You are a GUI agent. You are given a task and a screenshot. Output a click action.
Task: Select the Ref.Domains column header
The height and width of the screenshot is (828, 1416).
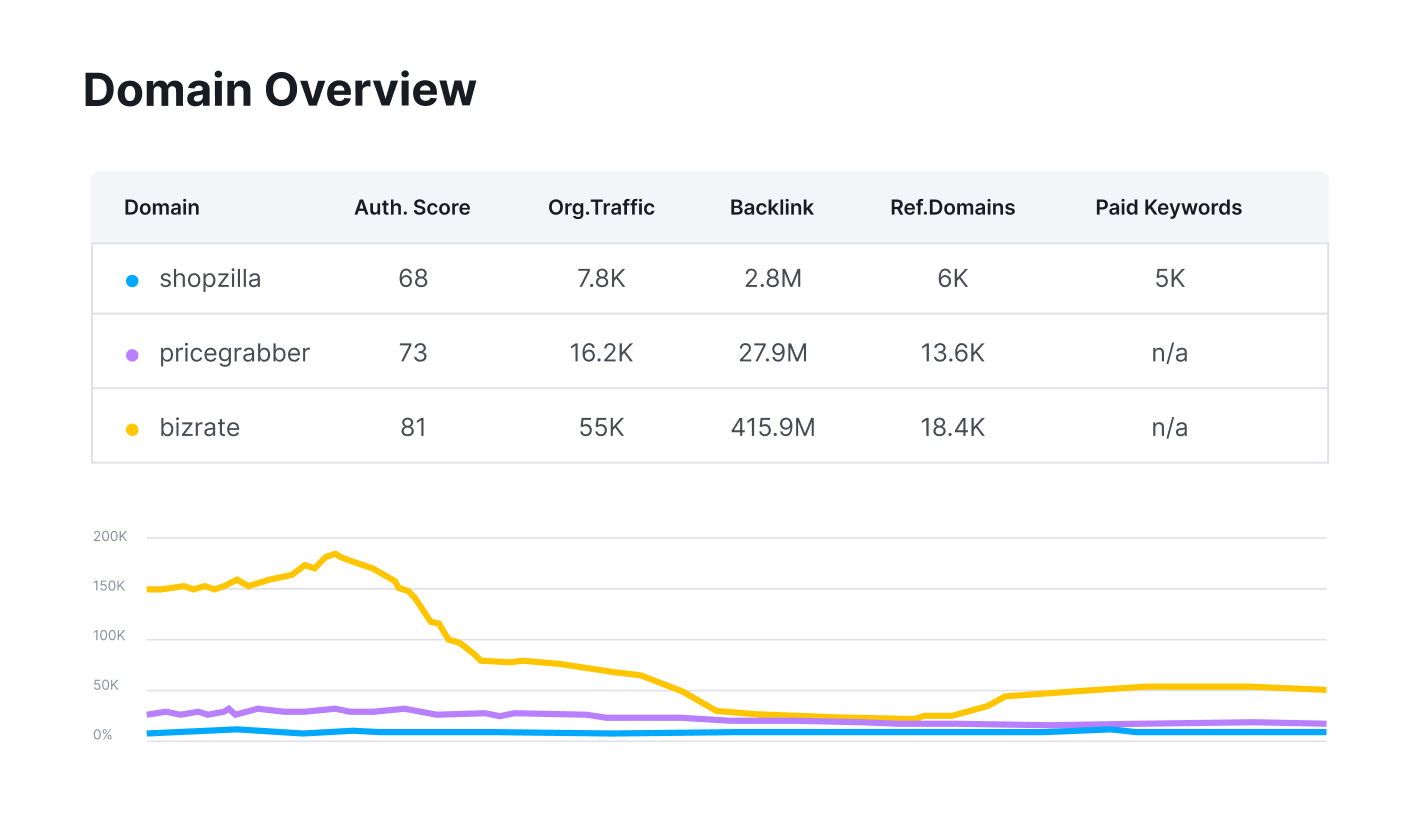tap(952, 207)
